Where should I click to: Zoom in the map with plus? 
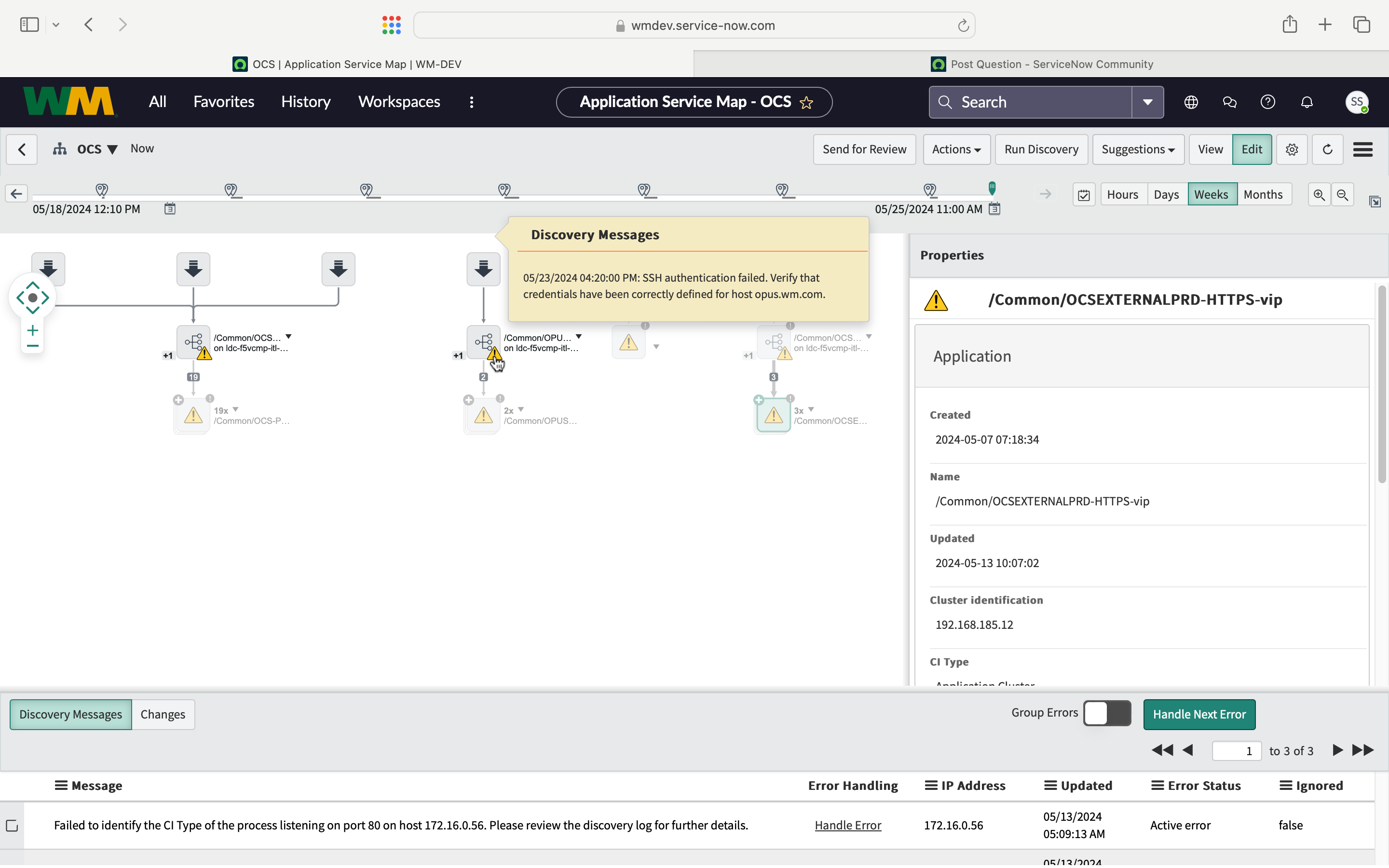pyautogui.click(x=33, y=330)
